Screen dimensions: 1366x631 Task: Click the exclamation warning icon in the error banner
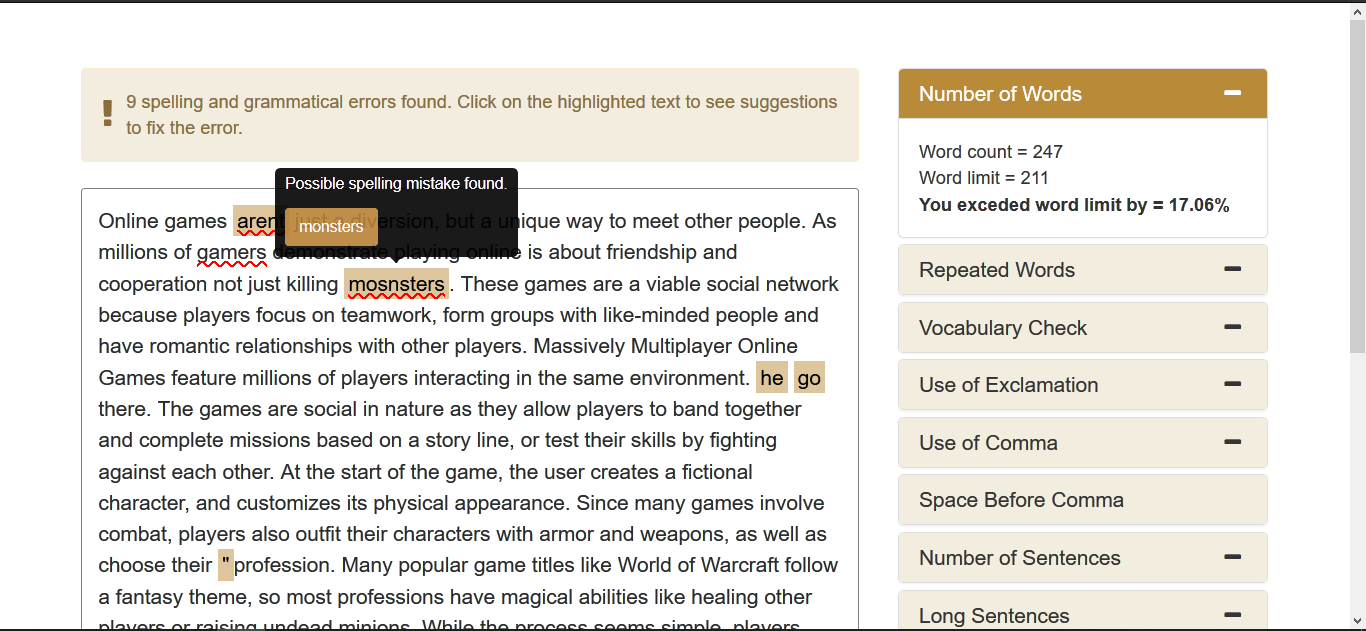pos(107,112)
